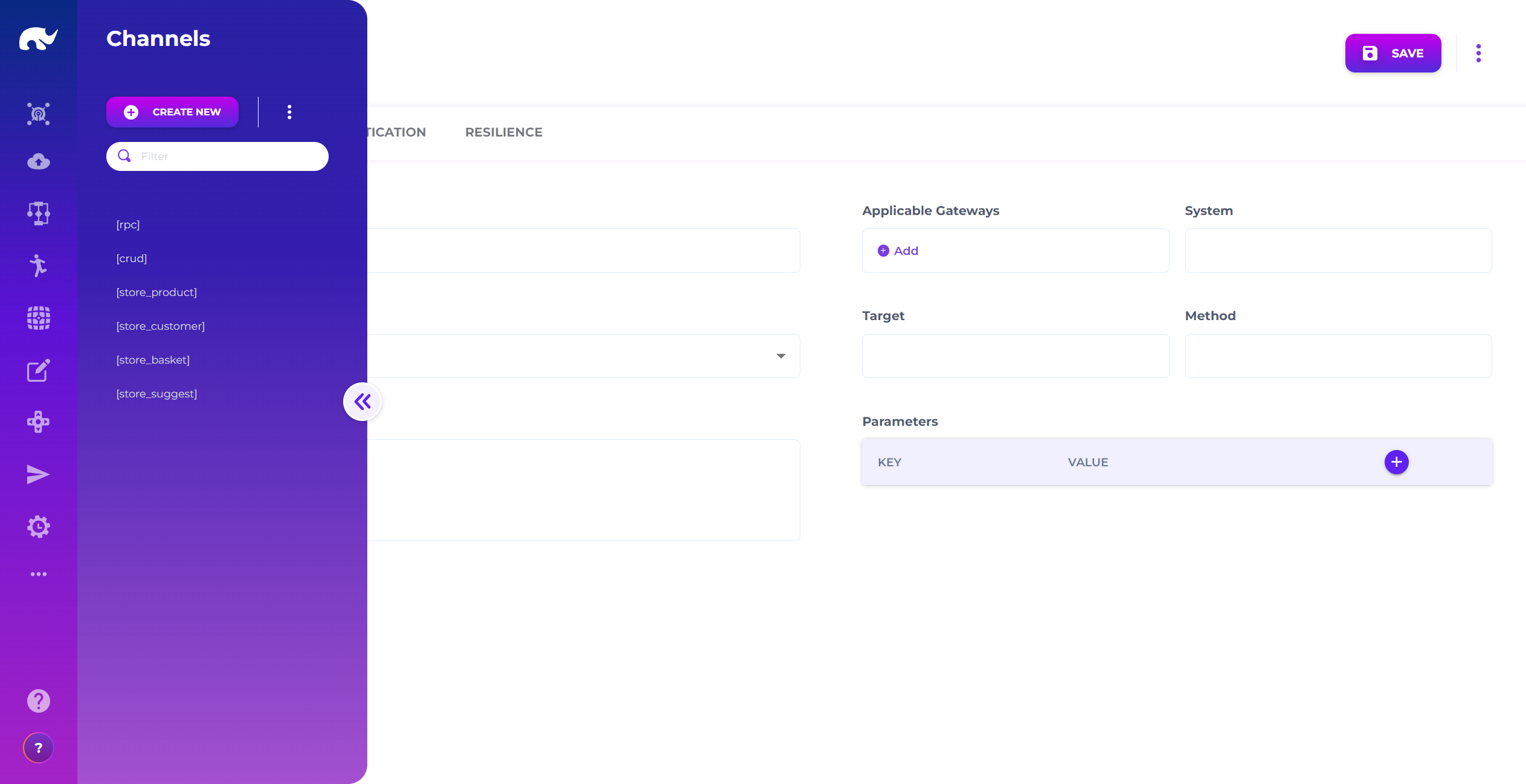Open the gear clock scheduler icon

pyautogui.click(x=39, y=527)
